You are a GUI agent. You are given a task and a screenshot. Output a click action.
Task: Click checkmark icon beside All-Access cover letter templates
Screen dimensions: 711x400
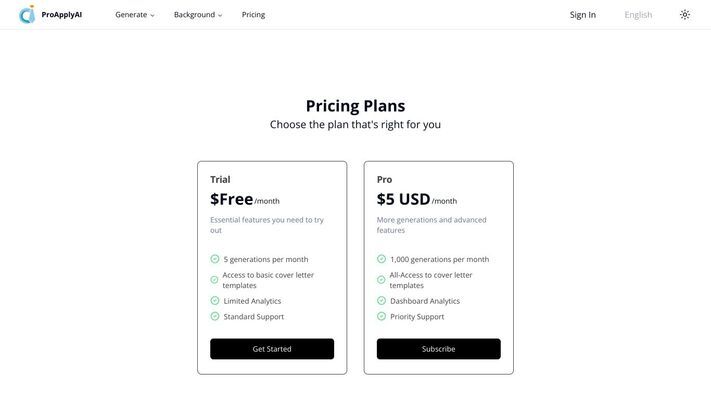[x=381, y=280]
